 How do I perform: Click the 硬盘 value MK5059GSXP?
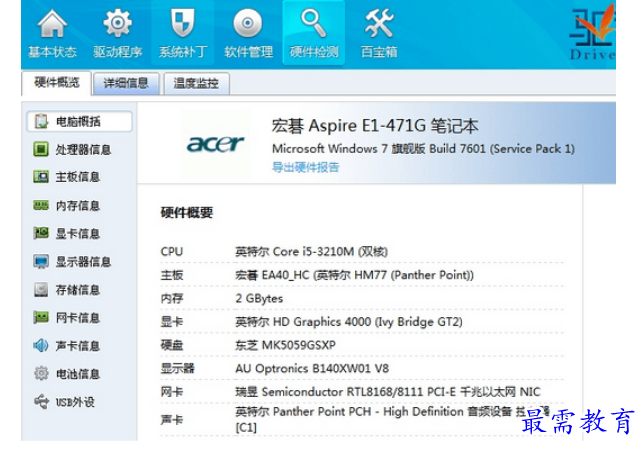click(x=285, y=345)
